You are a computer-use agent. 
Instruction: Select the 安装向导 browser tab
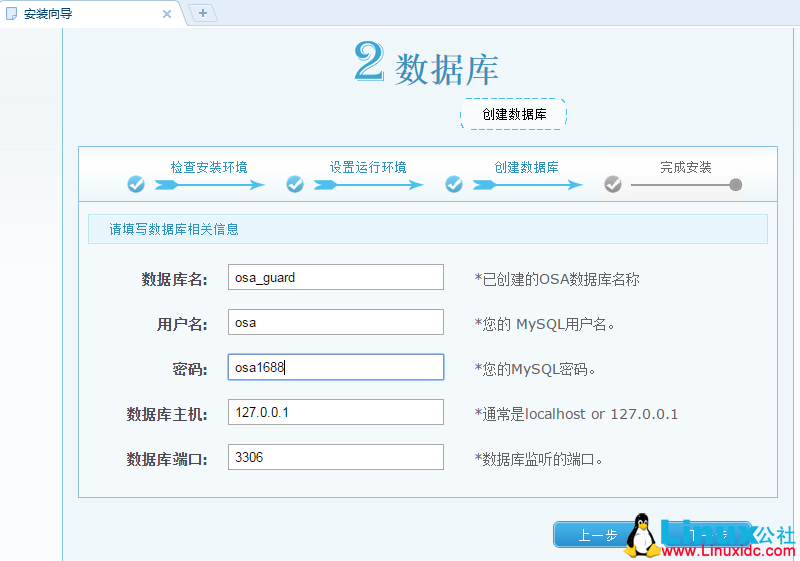pyautogui.click(x=92, y=14)
